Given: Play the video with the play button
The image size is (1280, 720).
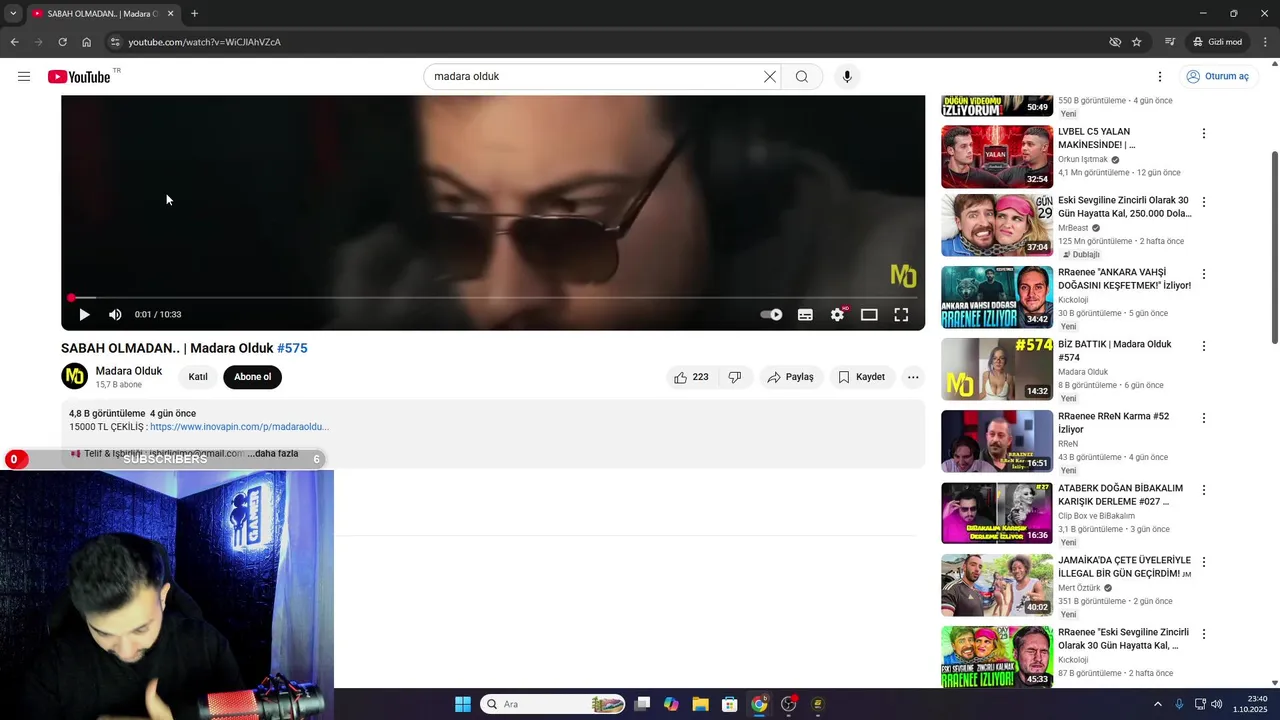Looking at the screenshot, I should (84, 315).
